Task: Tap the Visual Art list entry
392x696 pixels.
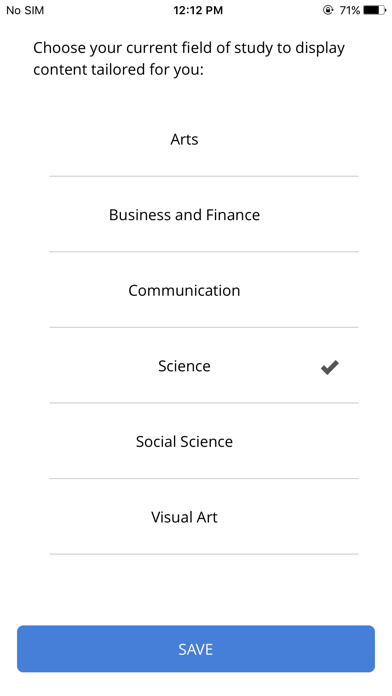Action: click(184, 517)
